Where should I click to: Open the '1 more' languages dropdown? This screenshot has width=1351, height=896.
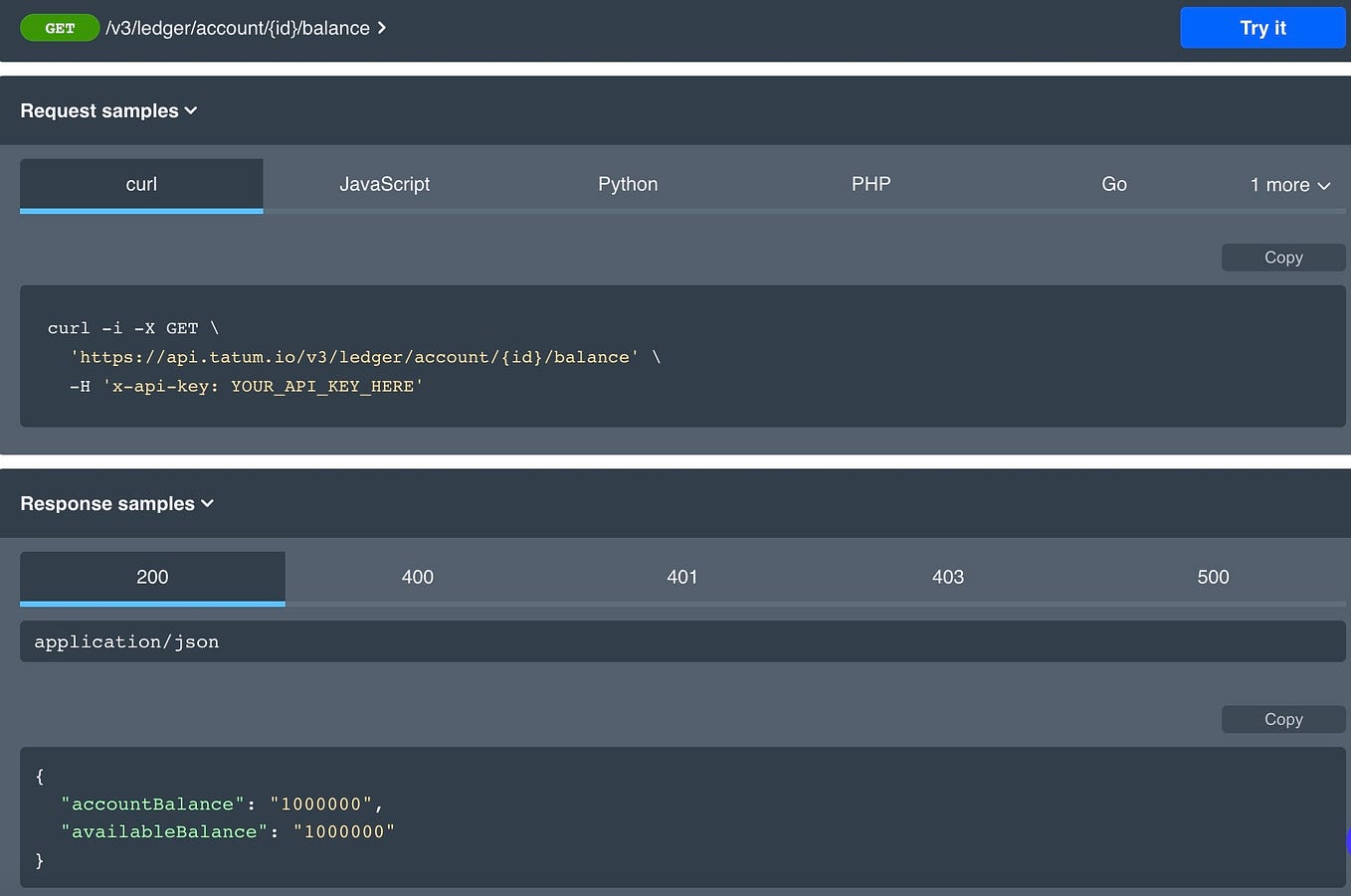[x=1289, y=184]
